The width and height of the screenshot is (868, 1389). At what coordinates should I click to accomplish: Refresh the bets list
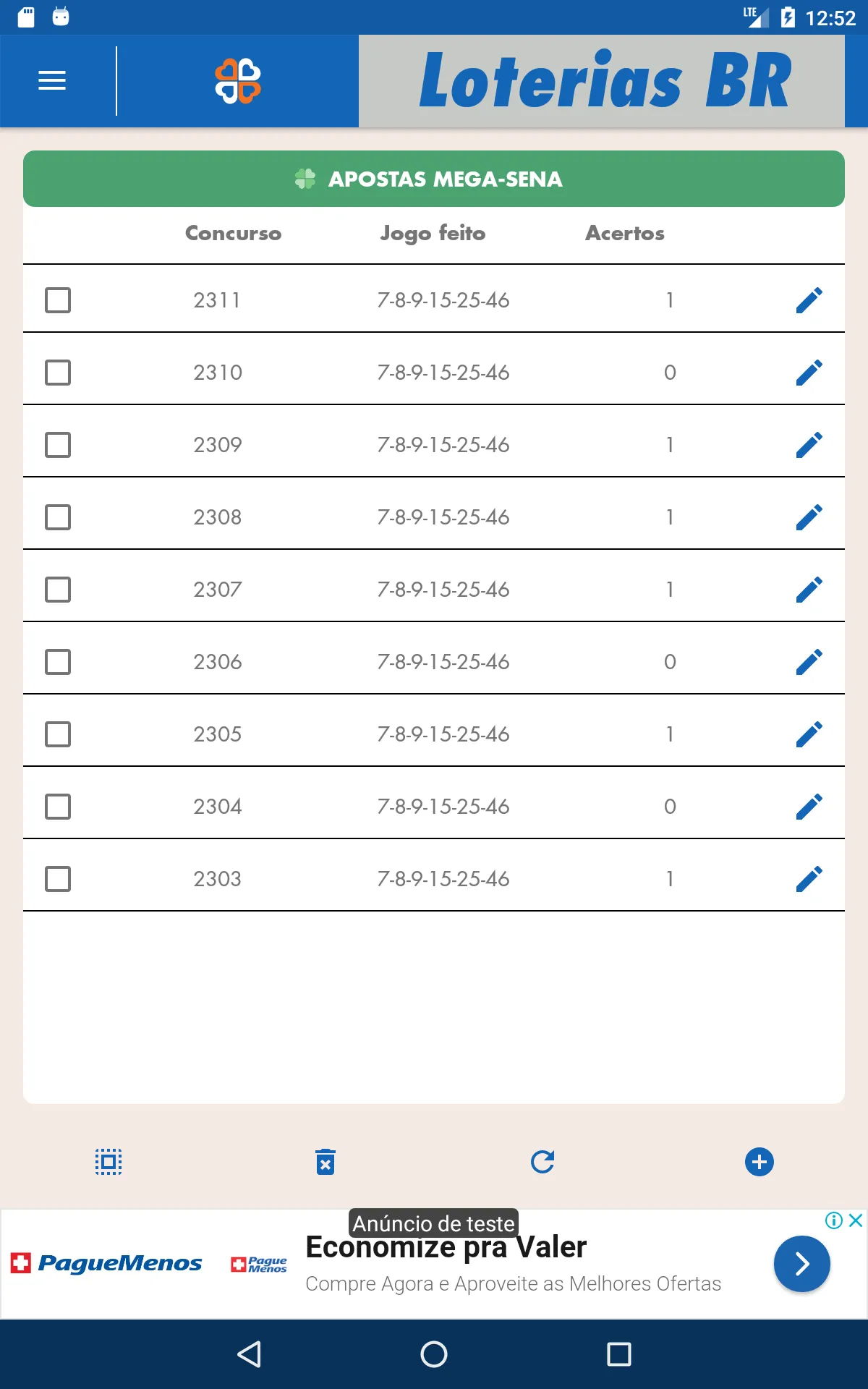pyautogui.click(x=542, y=1162)
